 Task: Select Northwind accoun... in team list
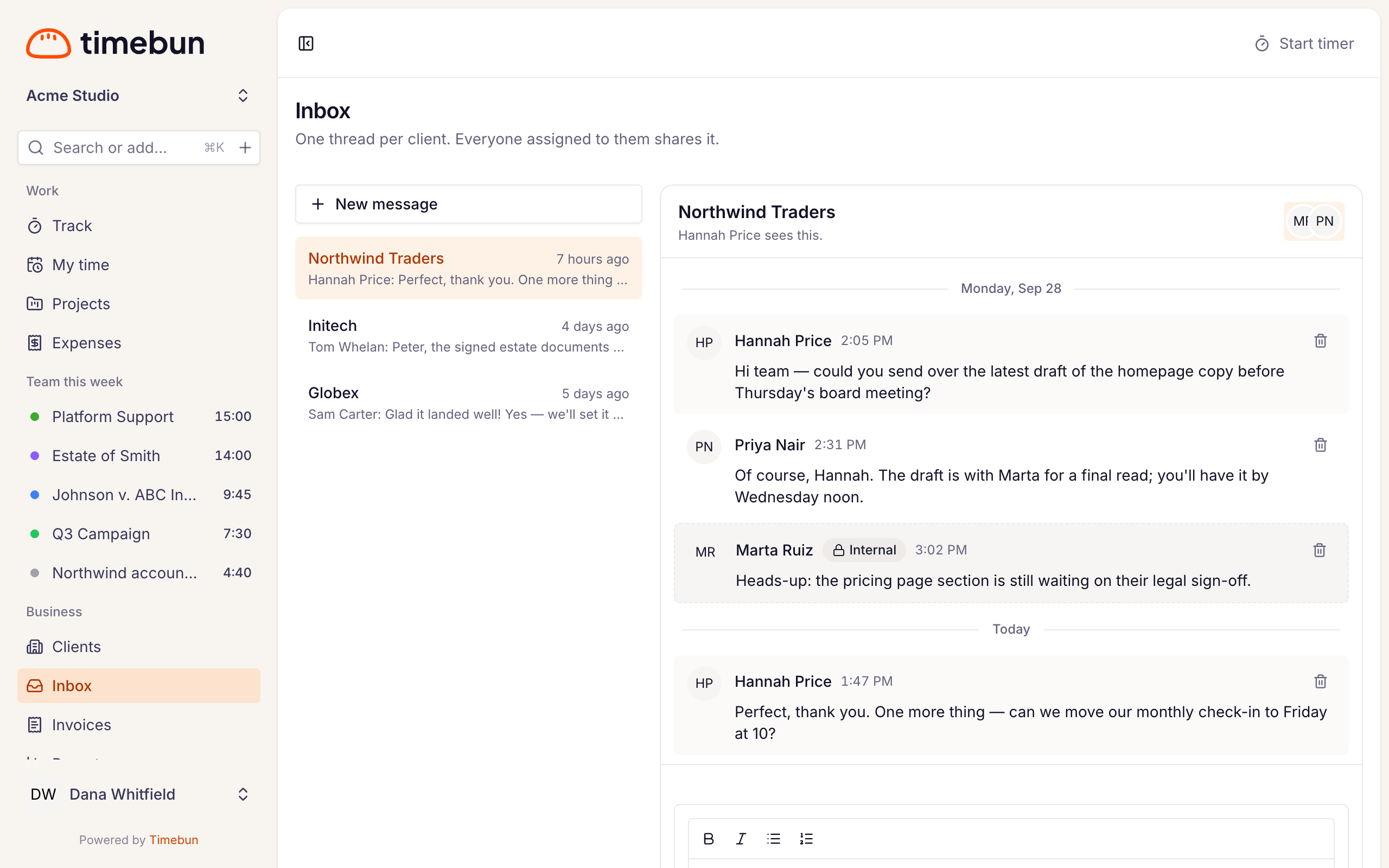click(x=139, y=572)
